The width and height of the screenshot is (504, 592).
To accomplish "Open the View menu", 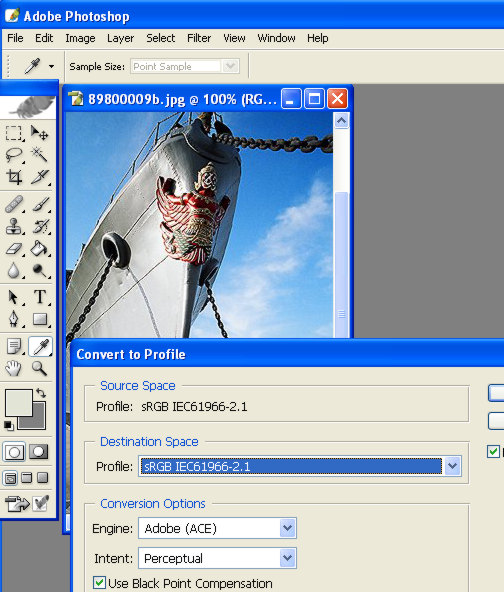I will click(234, 38).
